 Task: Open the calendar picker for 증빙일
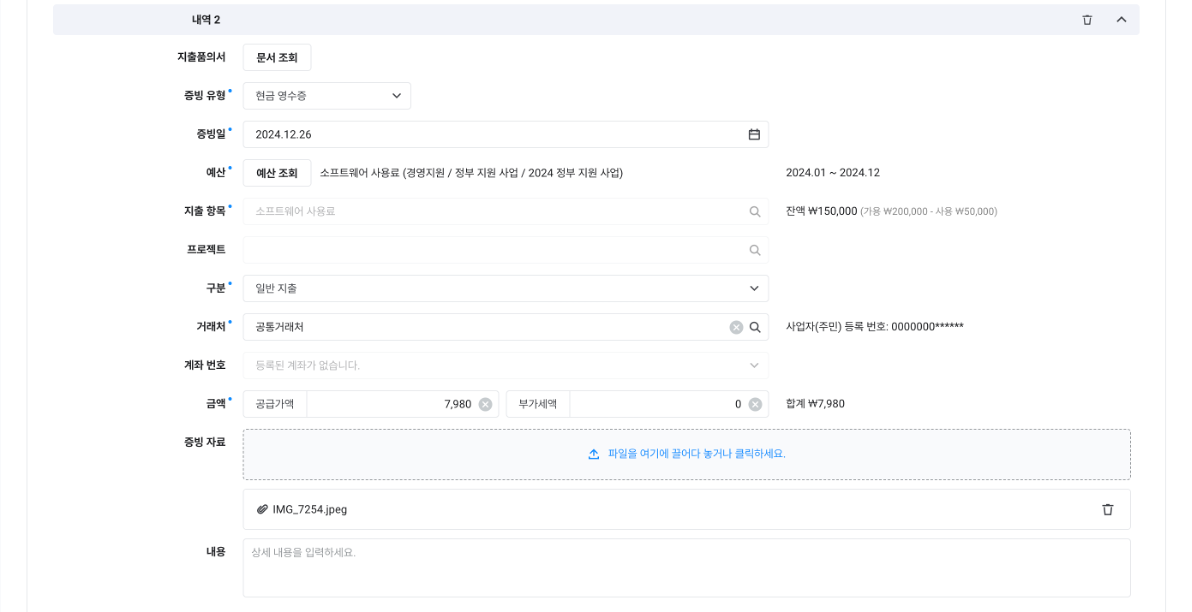pyautogui.click(x=754, y=134)
